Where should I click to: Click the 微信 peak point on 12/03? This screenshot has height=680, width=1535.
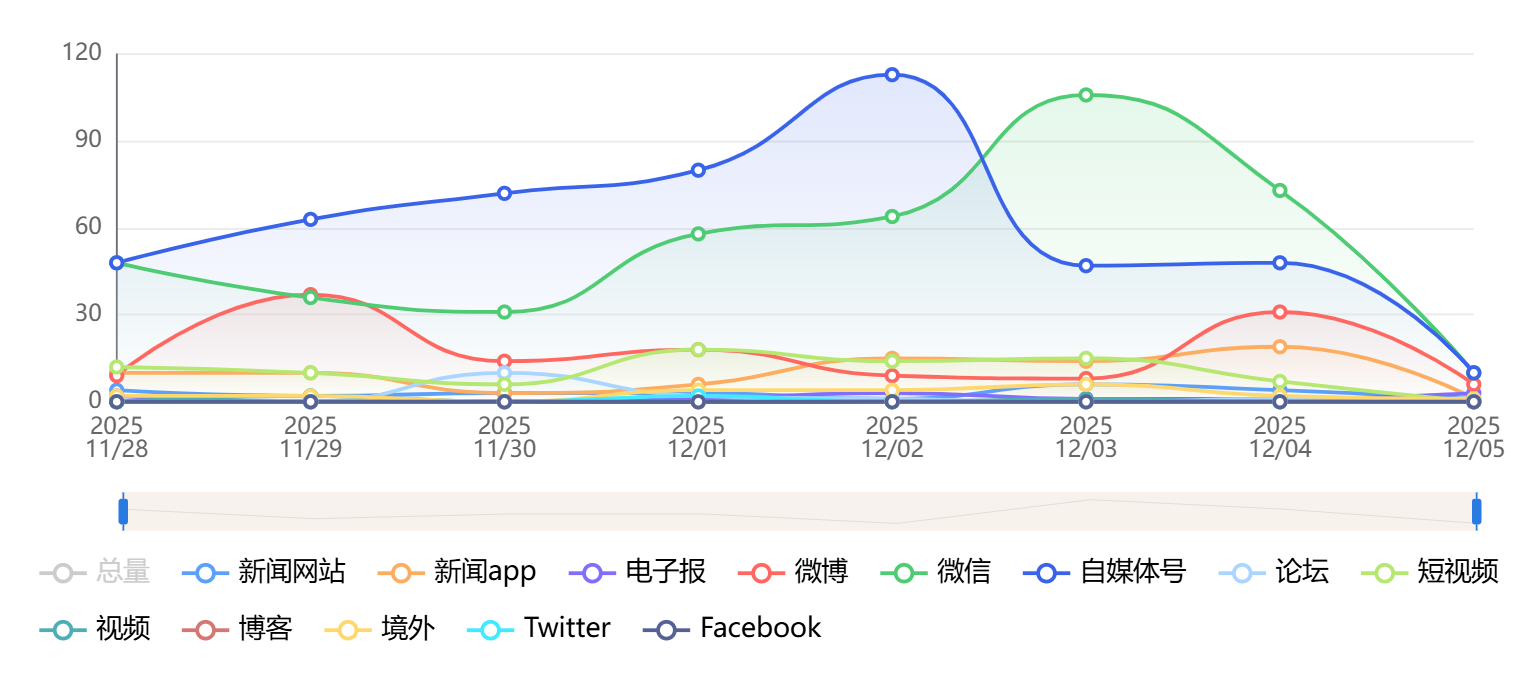tap(1086, 95)
